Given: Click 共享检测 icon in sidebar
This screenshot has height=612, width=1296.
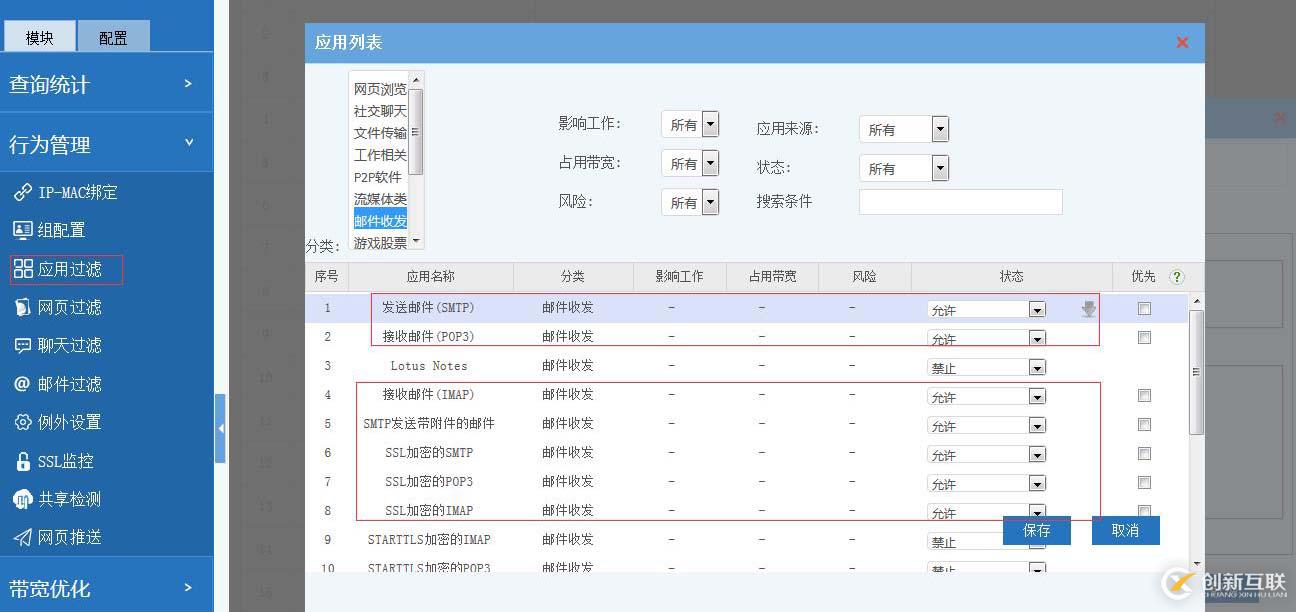Looking at the screenshot, I should tap(22, 499).
